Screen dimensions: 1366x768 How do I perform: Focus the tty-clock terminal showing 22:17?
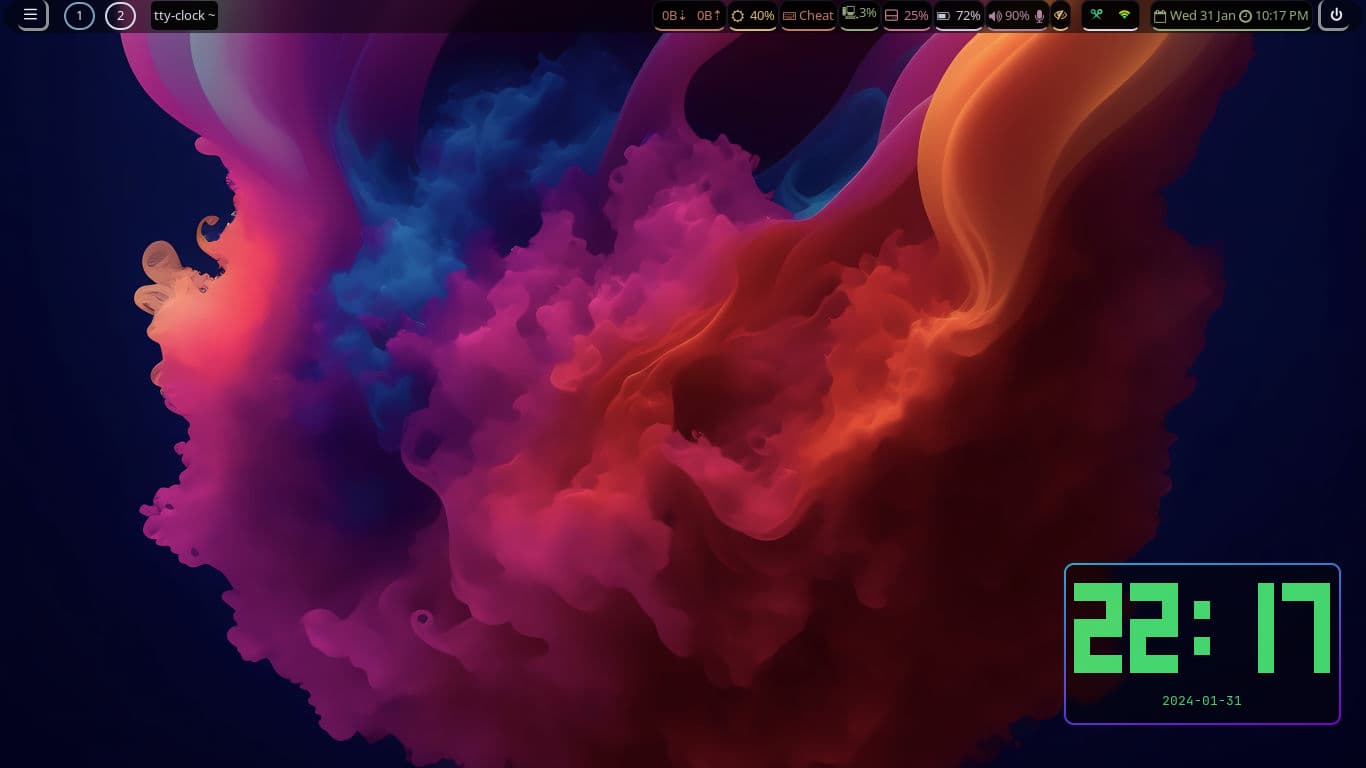click(1201, 643)
